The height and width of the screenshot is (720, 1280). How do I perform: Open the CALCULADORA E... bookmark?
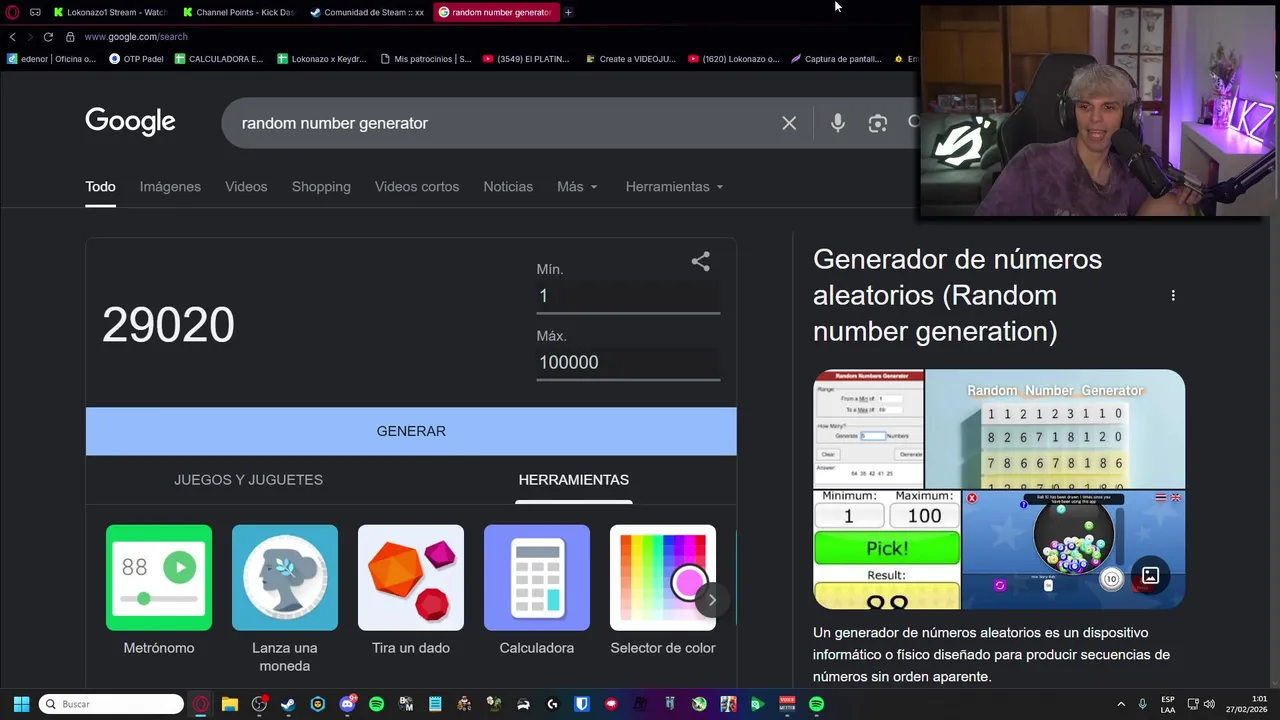click(219, 59)
